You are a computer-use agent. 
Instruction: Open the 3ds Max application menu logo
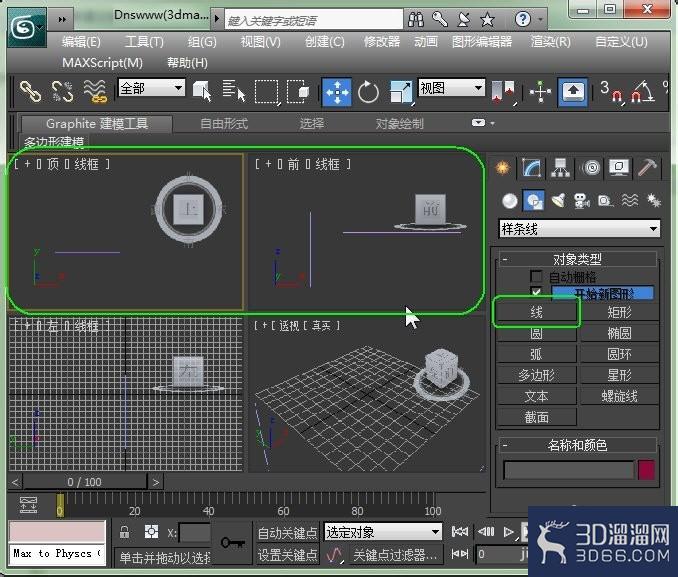click(x=26, y=28)
